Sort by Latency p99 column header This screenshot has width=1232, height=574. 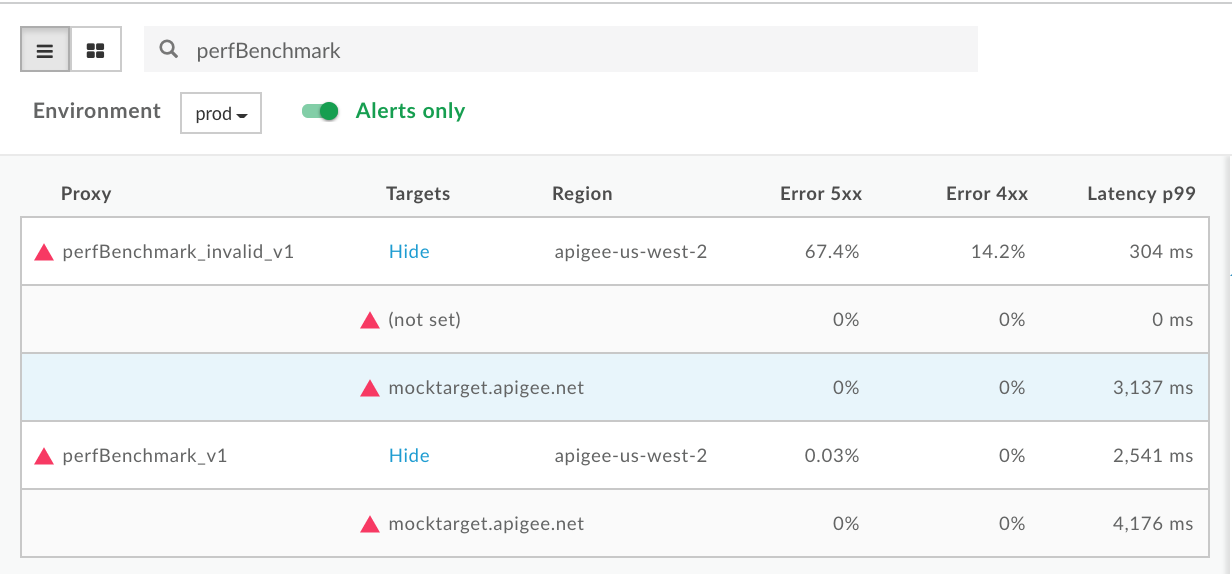point(1141,194)
